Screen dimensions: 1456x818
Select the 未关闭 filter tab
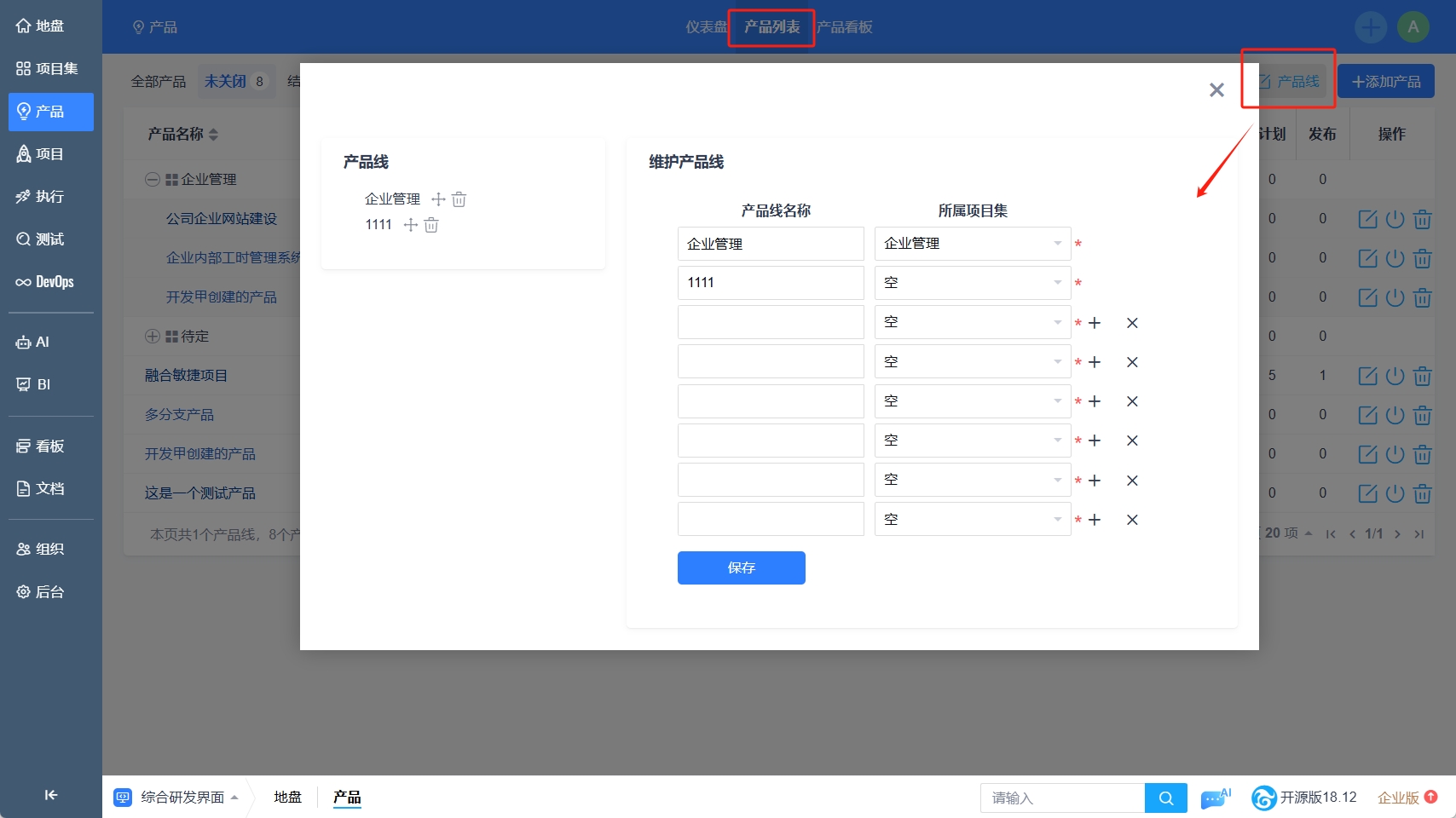point(236,82)
